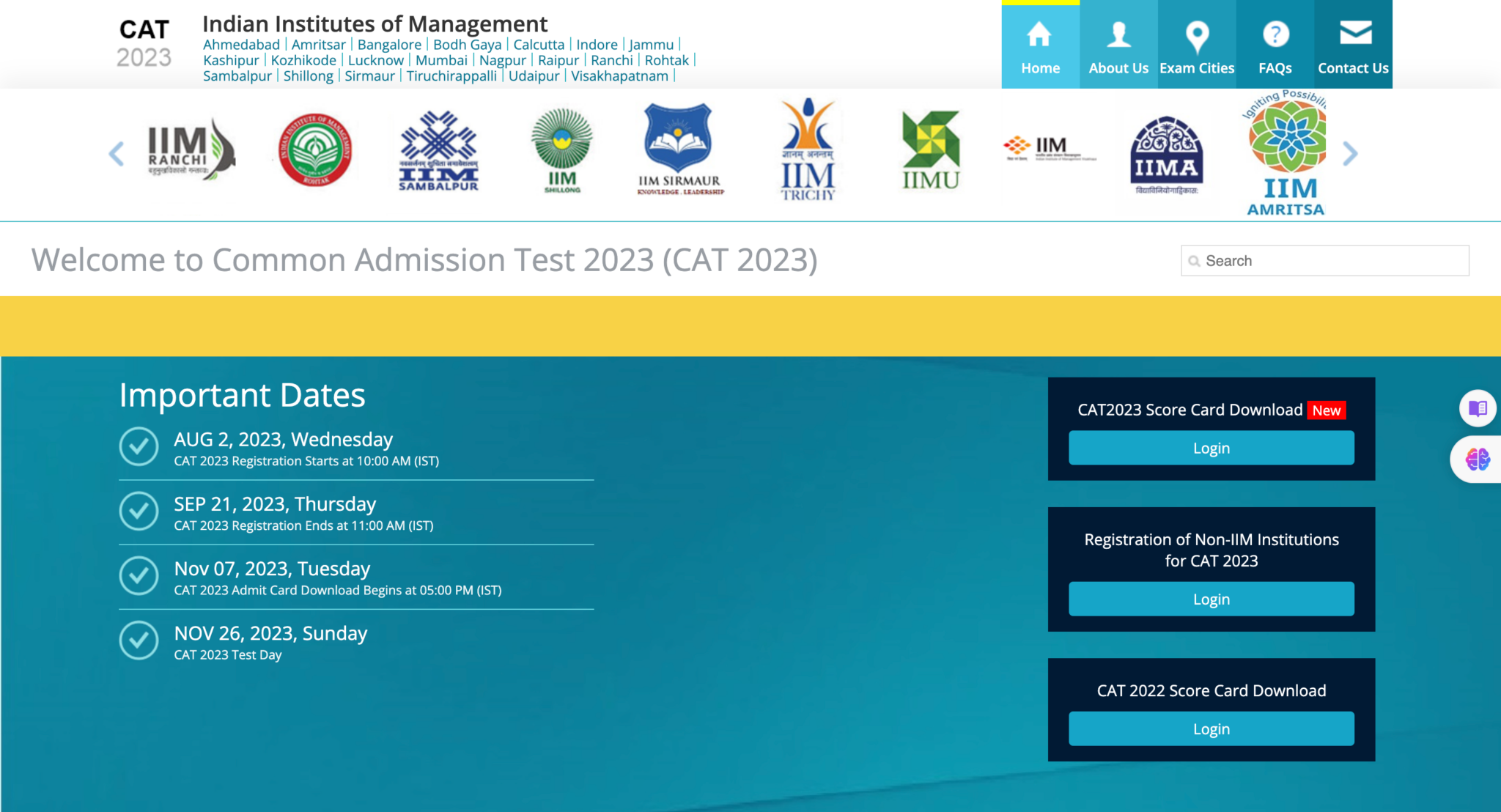This screenshot has height=812, width=1501.
Task: Click the IIM Ranchi logo
Action: pos(190,150)
